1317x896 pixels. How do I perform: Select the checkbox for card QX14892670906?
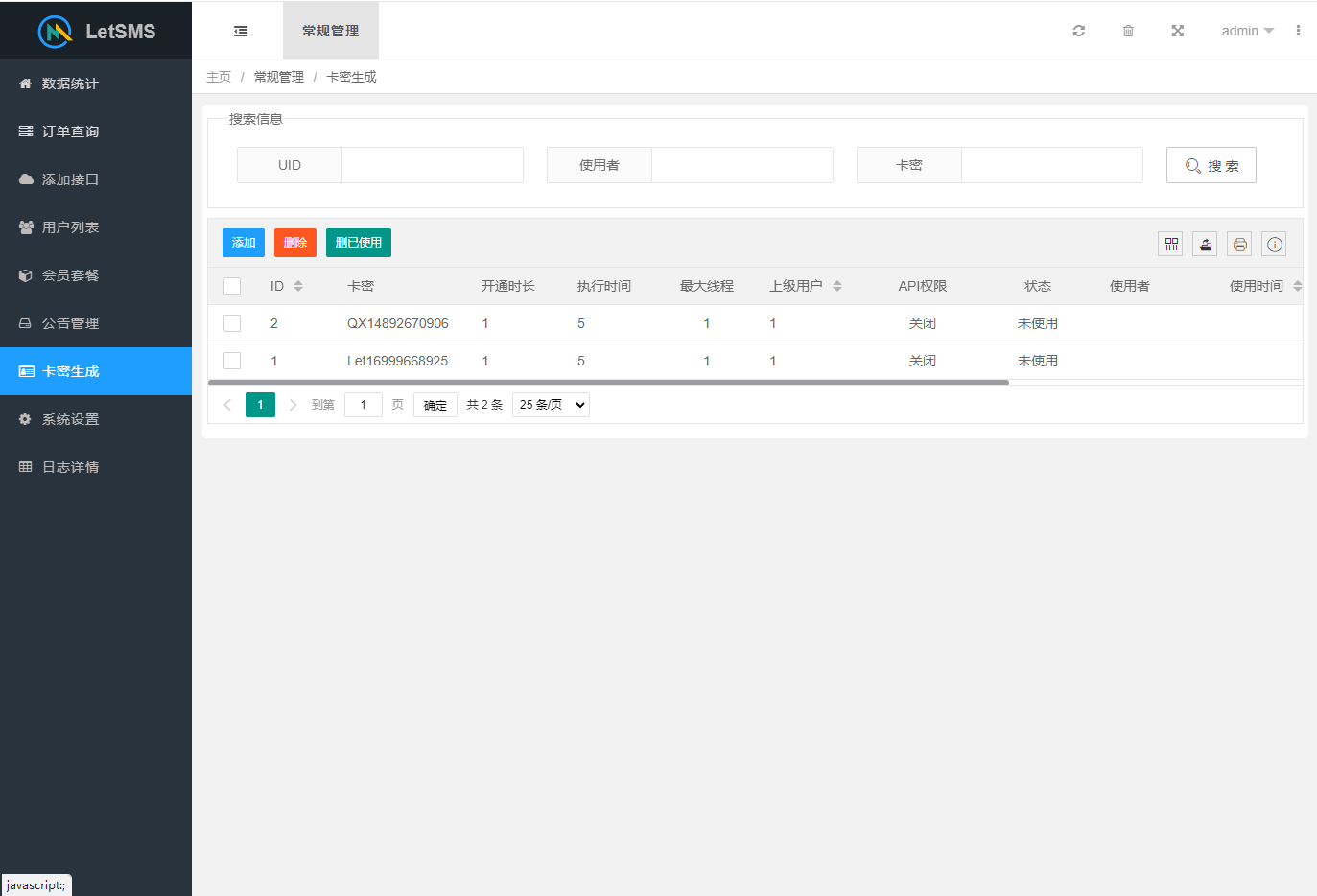[x=231, y=323]
